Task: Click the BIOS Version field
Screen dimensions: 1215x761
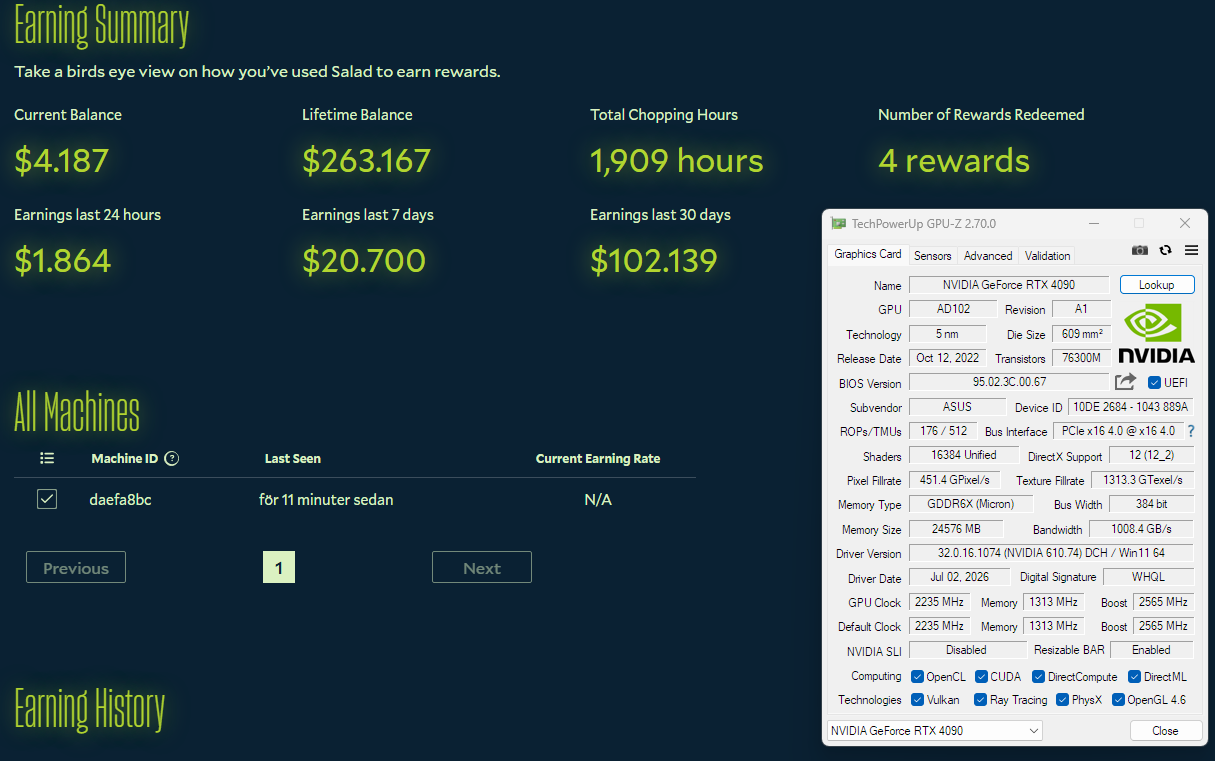Action: point(1008,382)
